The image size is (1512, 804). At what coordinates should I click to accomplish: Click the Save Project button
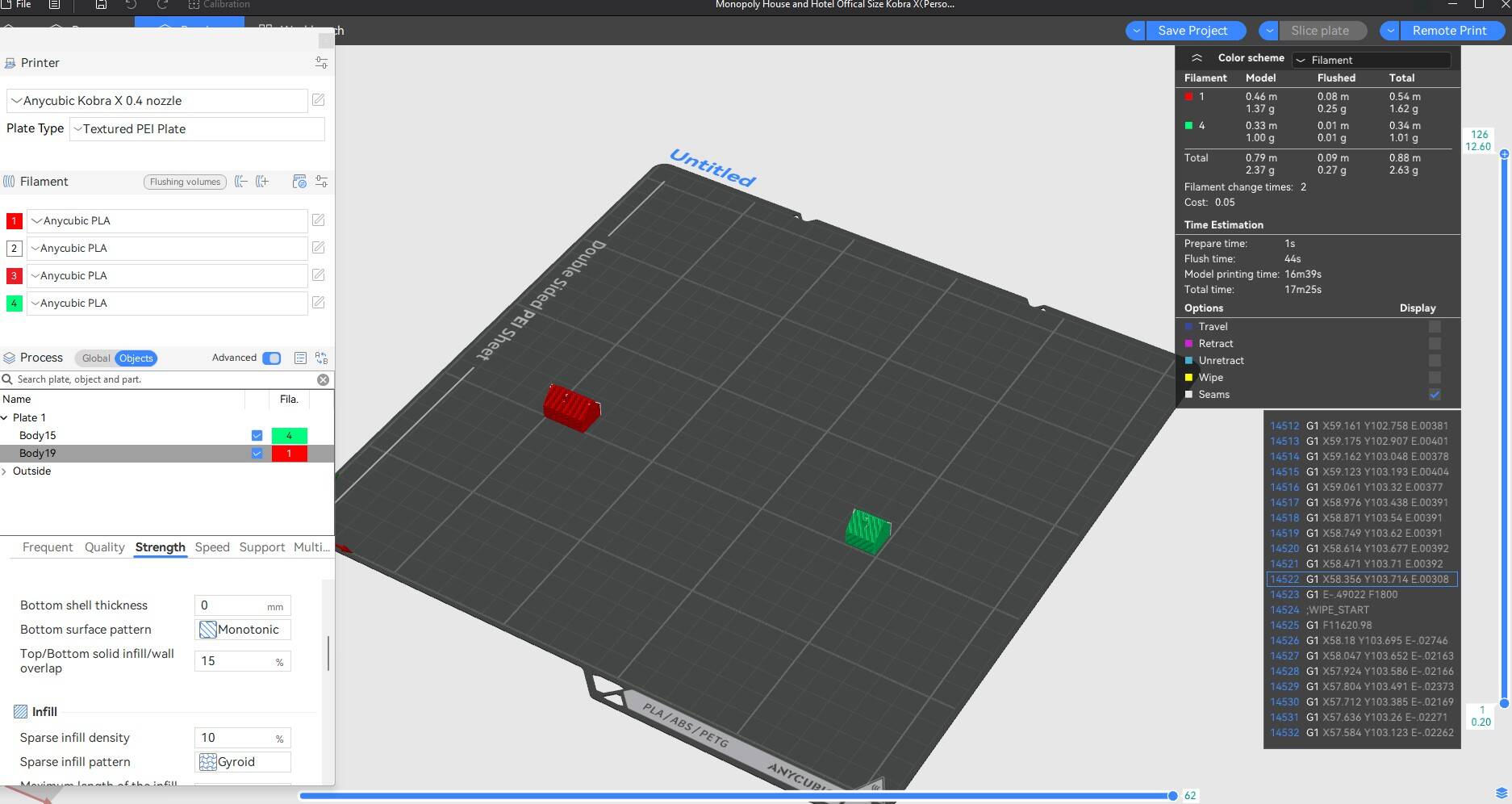click(x=1192, y=31)
